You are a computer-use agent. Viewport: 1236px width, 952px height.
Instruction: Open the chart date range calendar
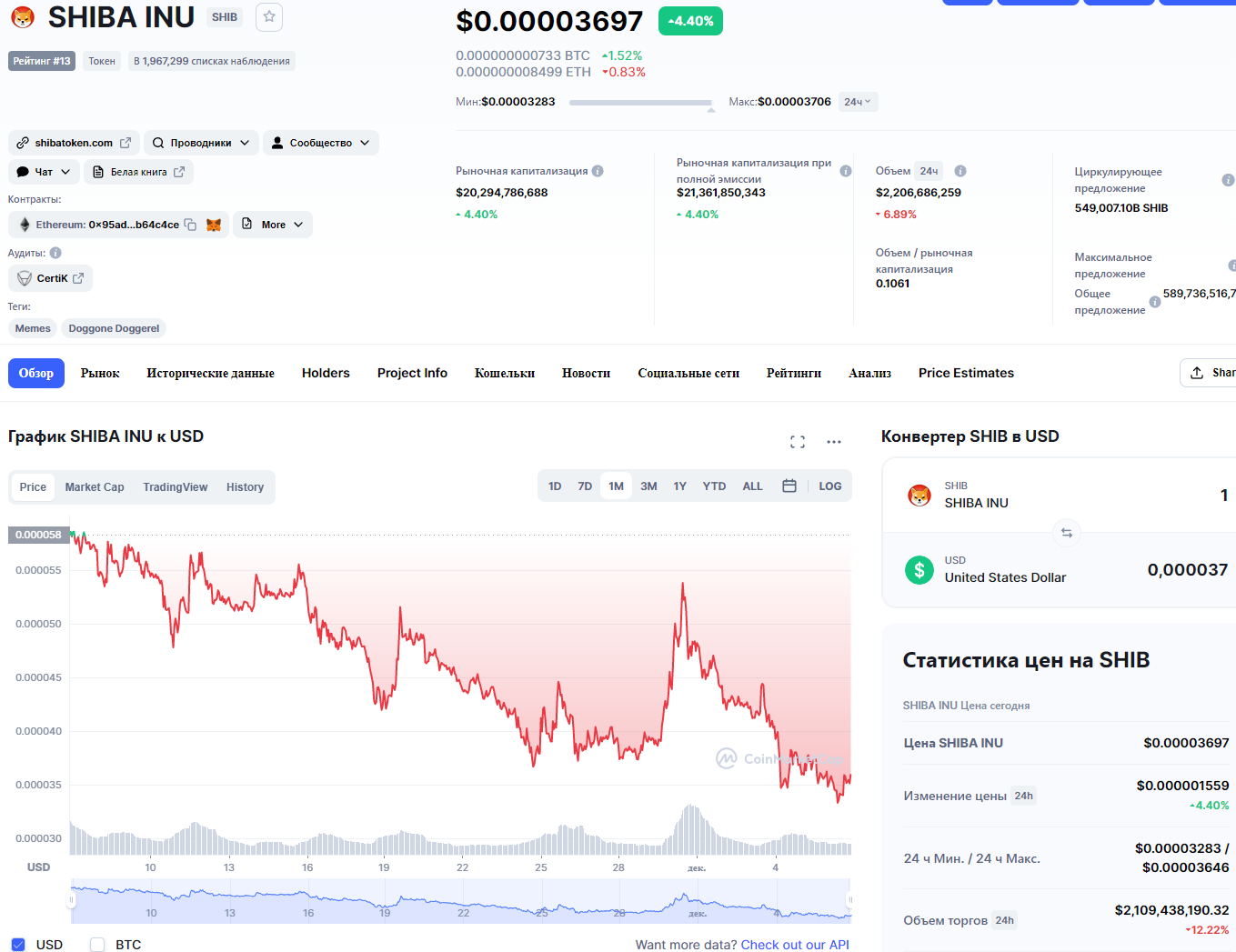coord(789,486)
